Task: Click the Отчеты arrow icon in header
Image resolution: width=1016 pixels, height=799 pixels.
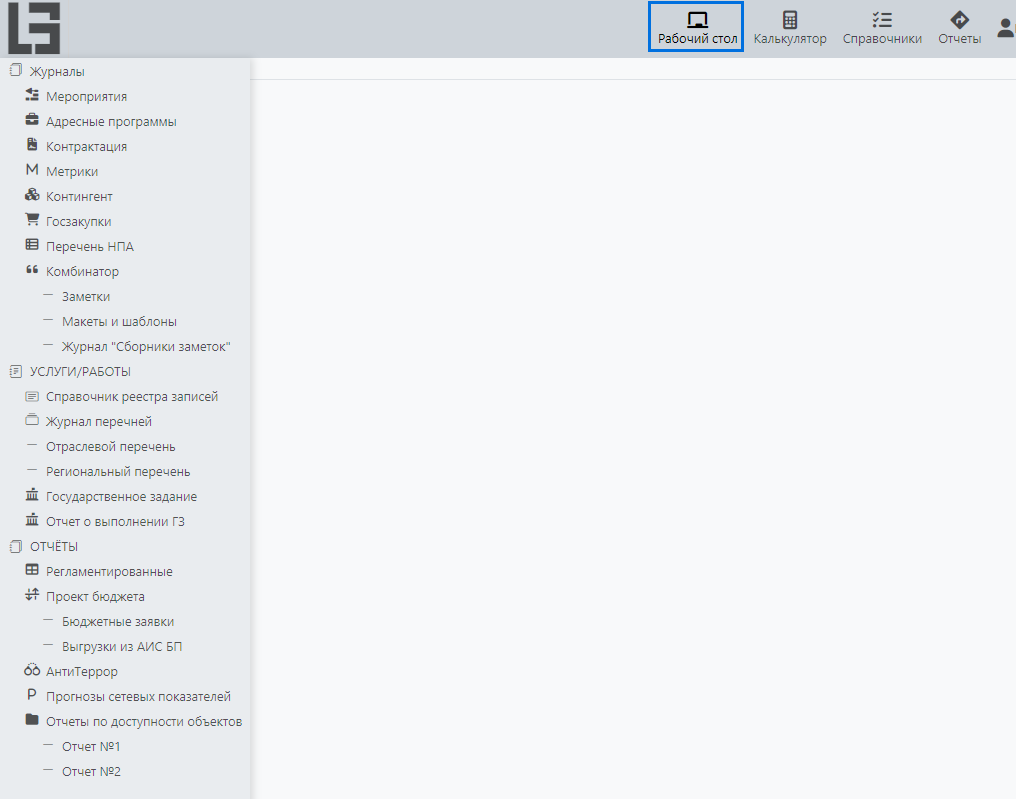Action: click(x=959, y=20)
